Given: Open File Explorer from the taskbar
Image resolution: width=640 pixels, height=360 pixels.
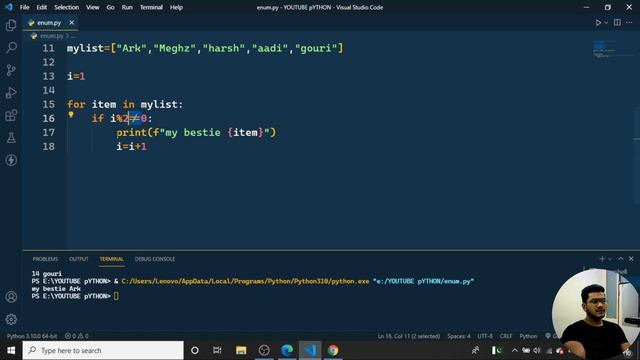Looking at the screenshot, I should coord(241,350).
